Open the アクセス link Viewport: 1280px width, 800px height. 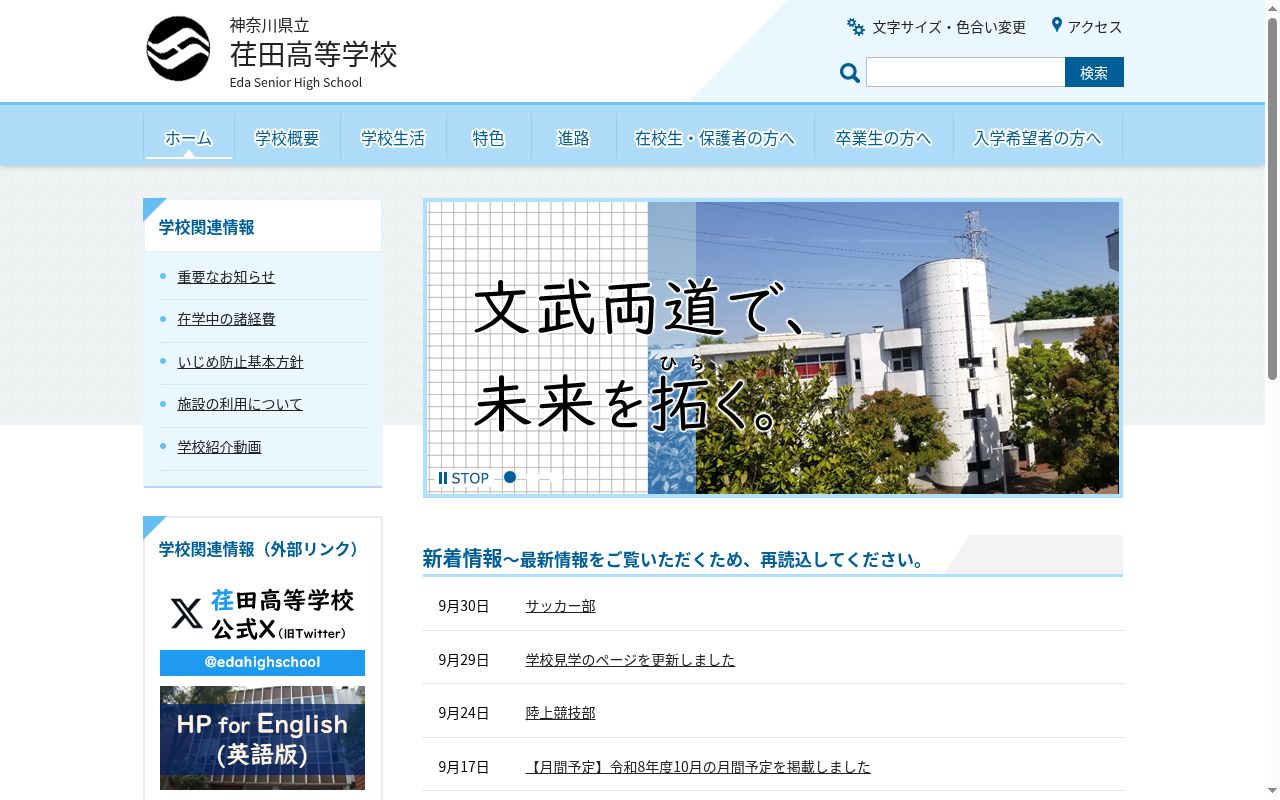pyautogui.click(x=1095, y=27)
